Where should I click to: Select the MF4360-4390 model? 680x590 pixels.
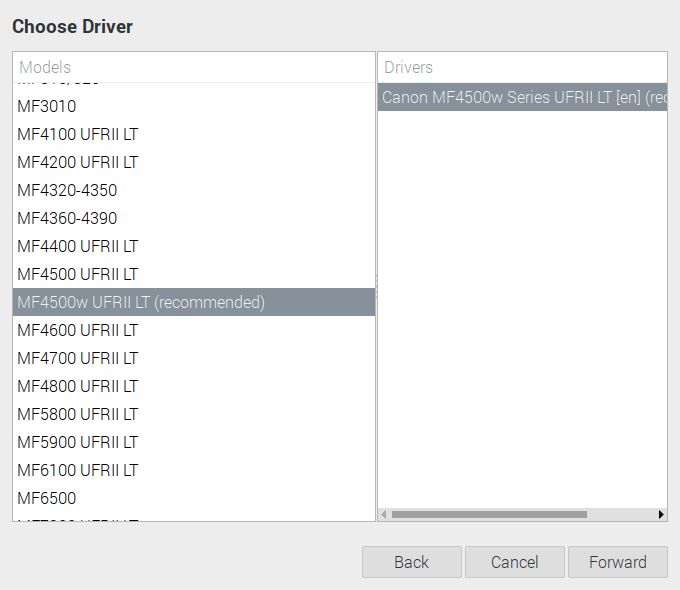click(x=67, y=218)
